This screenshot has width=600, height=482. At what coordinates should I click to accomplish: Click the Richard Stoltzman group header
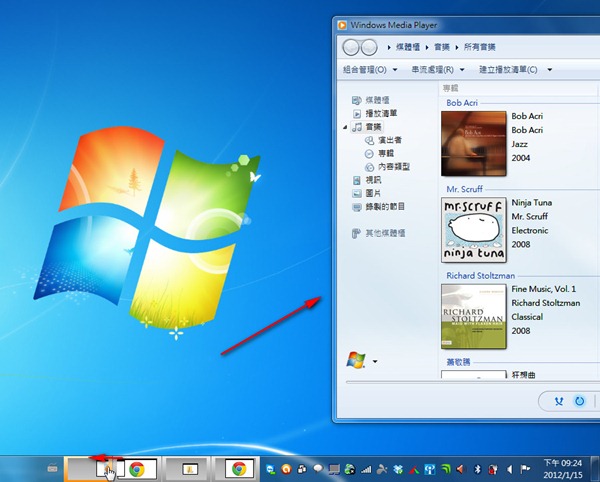[x=480, y=276]
